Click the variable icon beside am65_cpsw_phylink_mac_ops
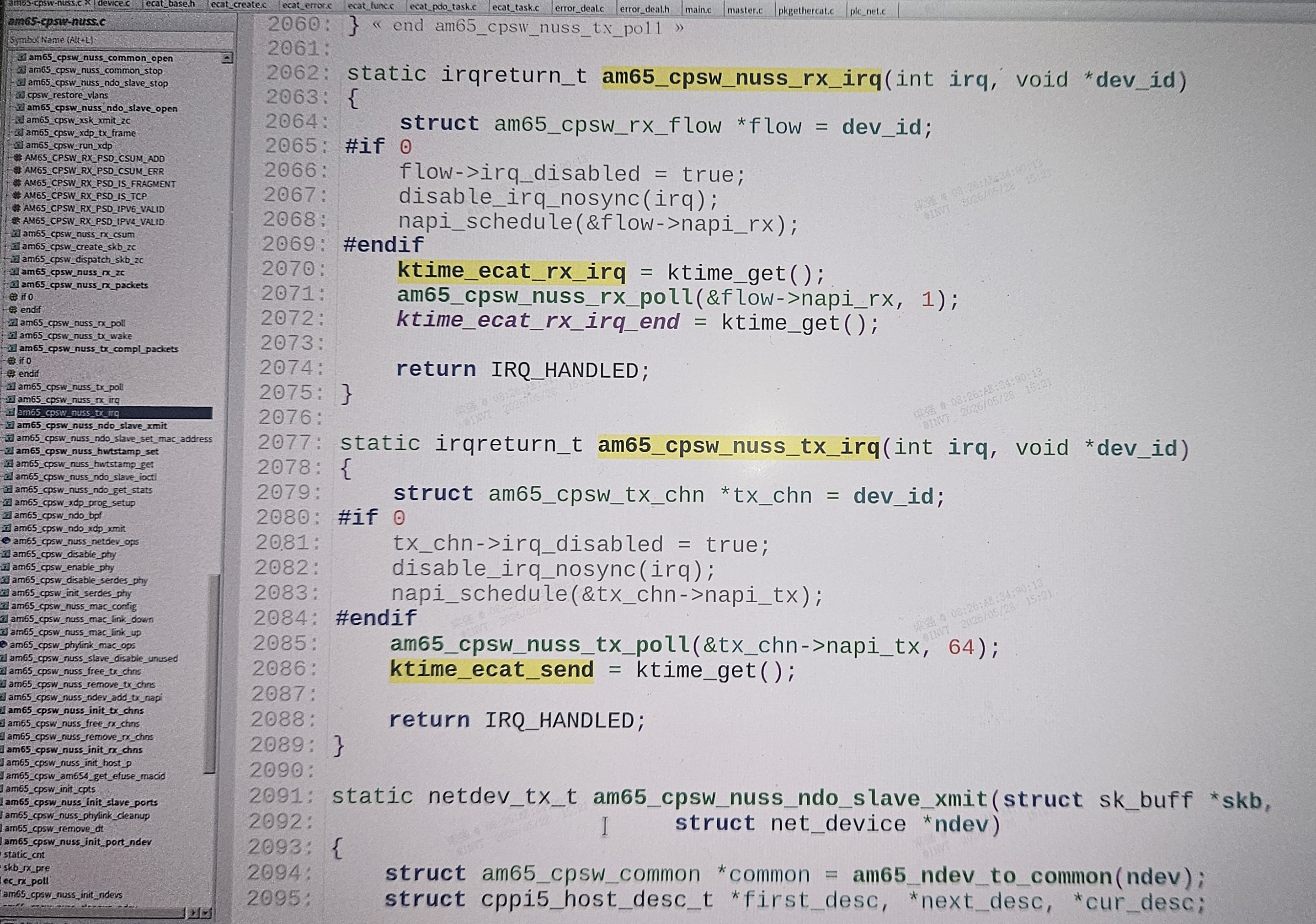The height and width of the screenshot is (924, 1316). [4, 645]
